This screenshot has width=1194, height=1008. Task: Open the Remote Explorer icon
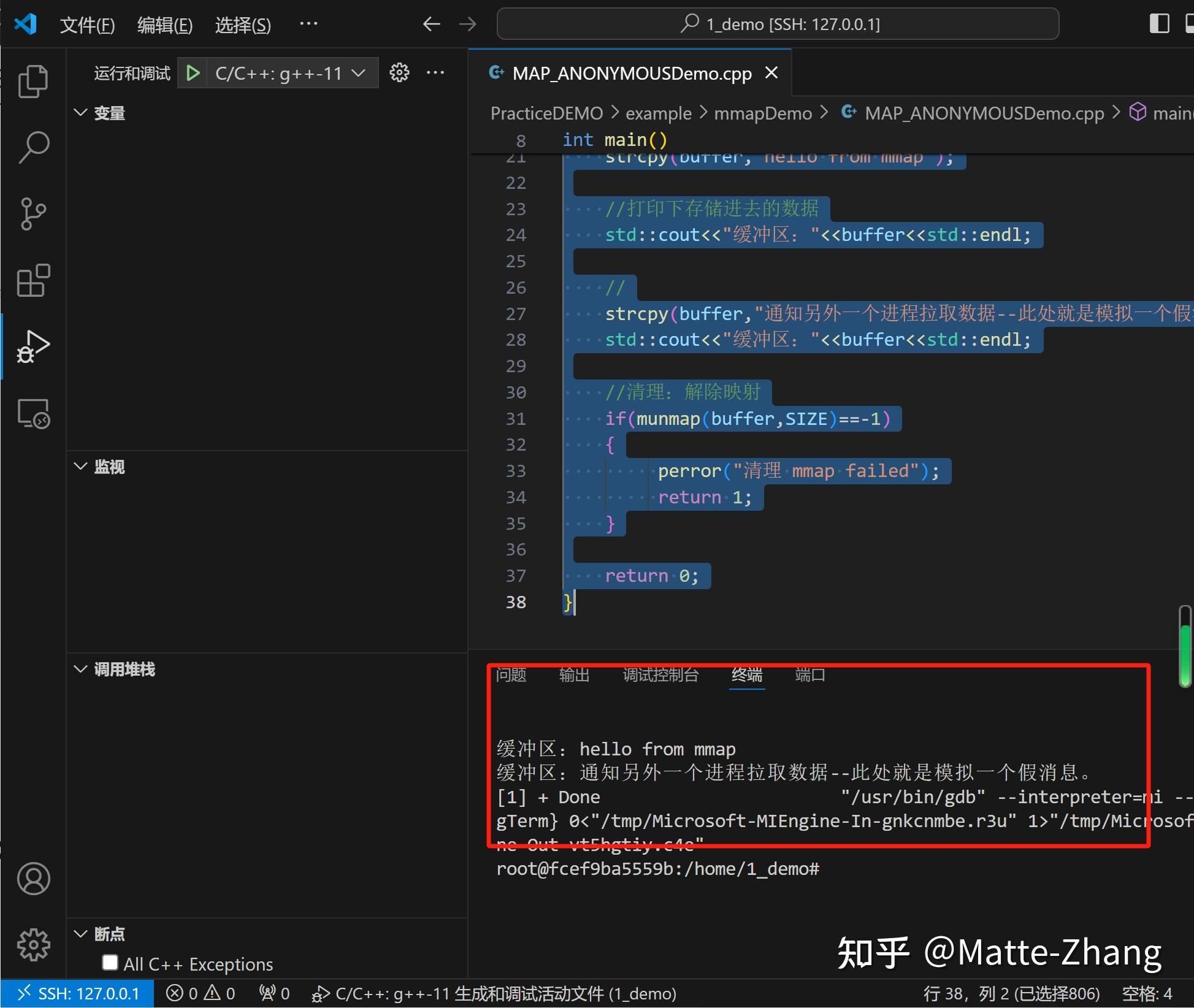tap(33, 413)
